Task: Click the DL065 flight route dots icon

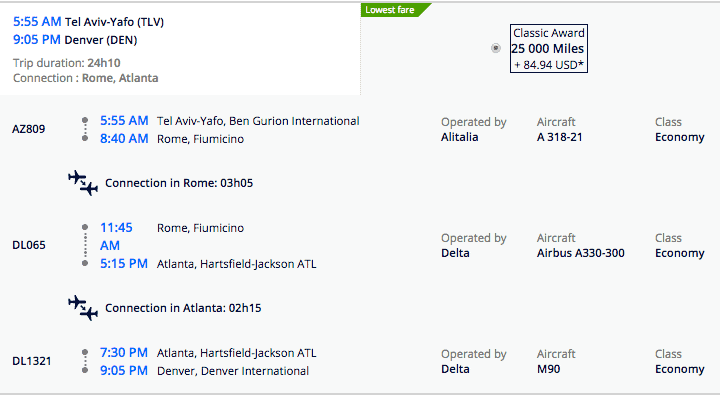Action: [85, 245]
